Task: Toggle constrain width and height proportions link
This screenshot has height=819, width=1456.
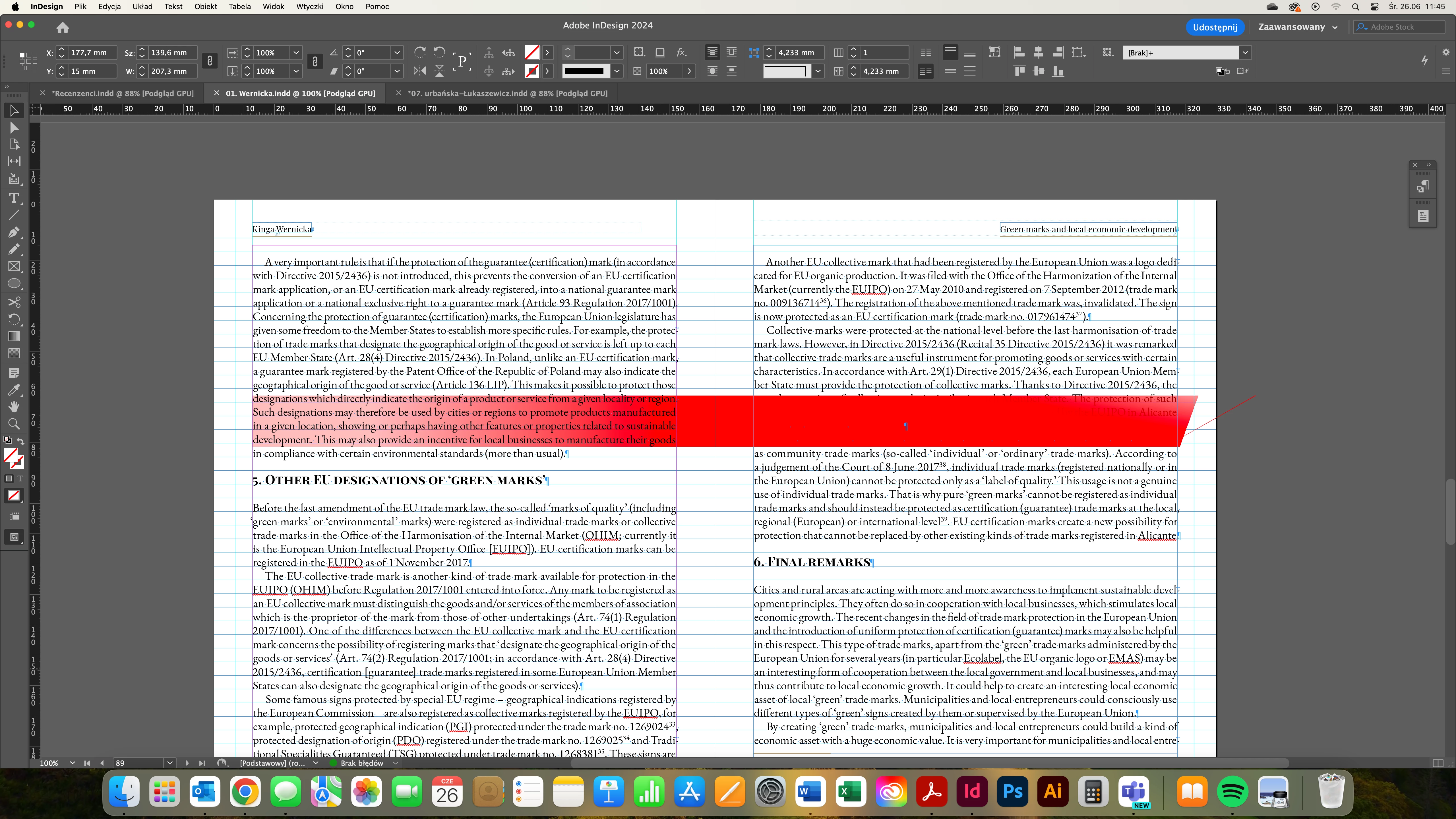Action: click(x=210, y=61)
